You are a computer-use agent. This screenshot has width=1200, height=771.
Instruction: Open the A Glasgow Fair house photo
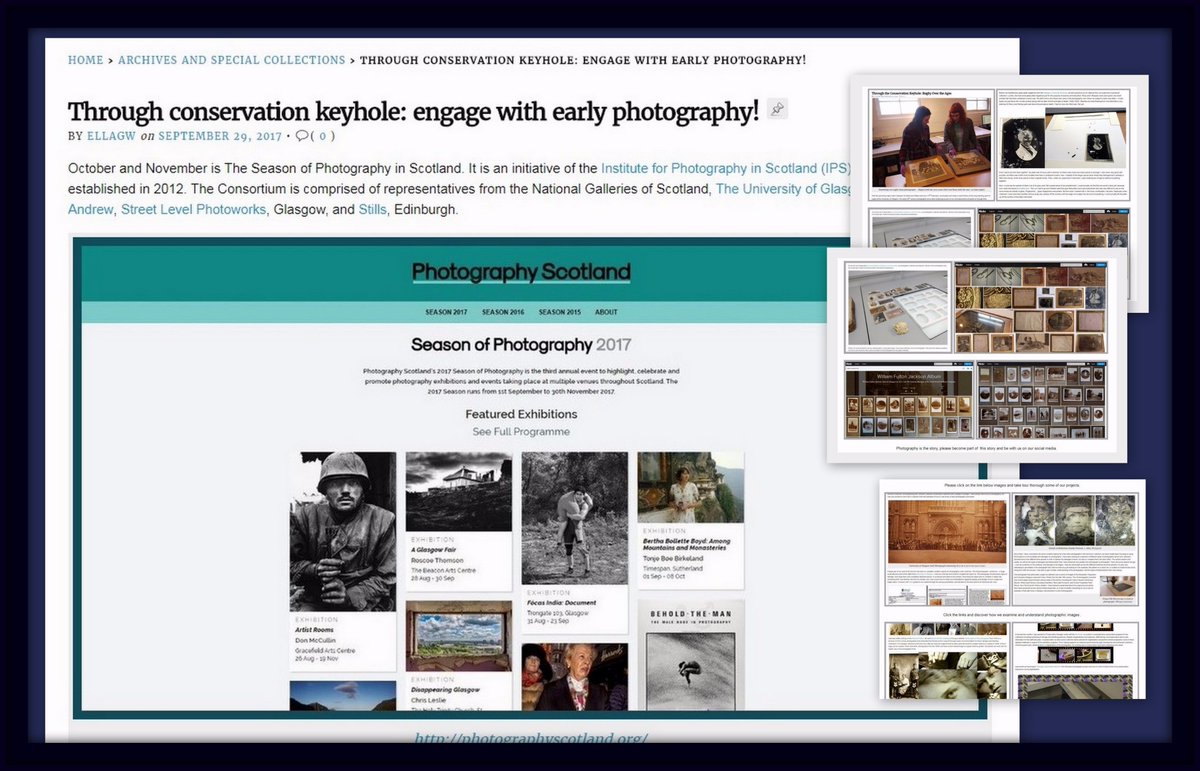[459, 491]
